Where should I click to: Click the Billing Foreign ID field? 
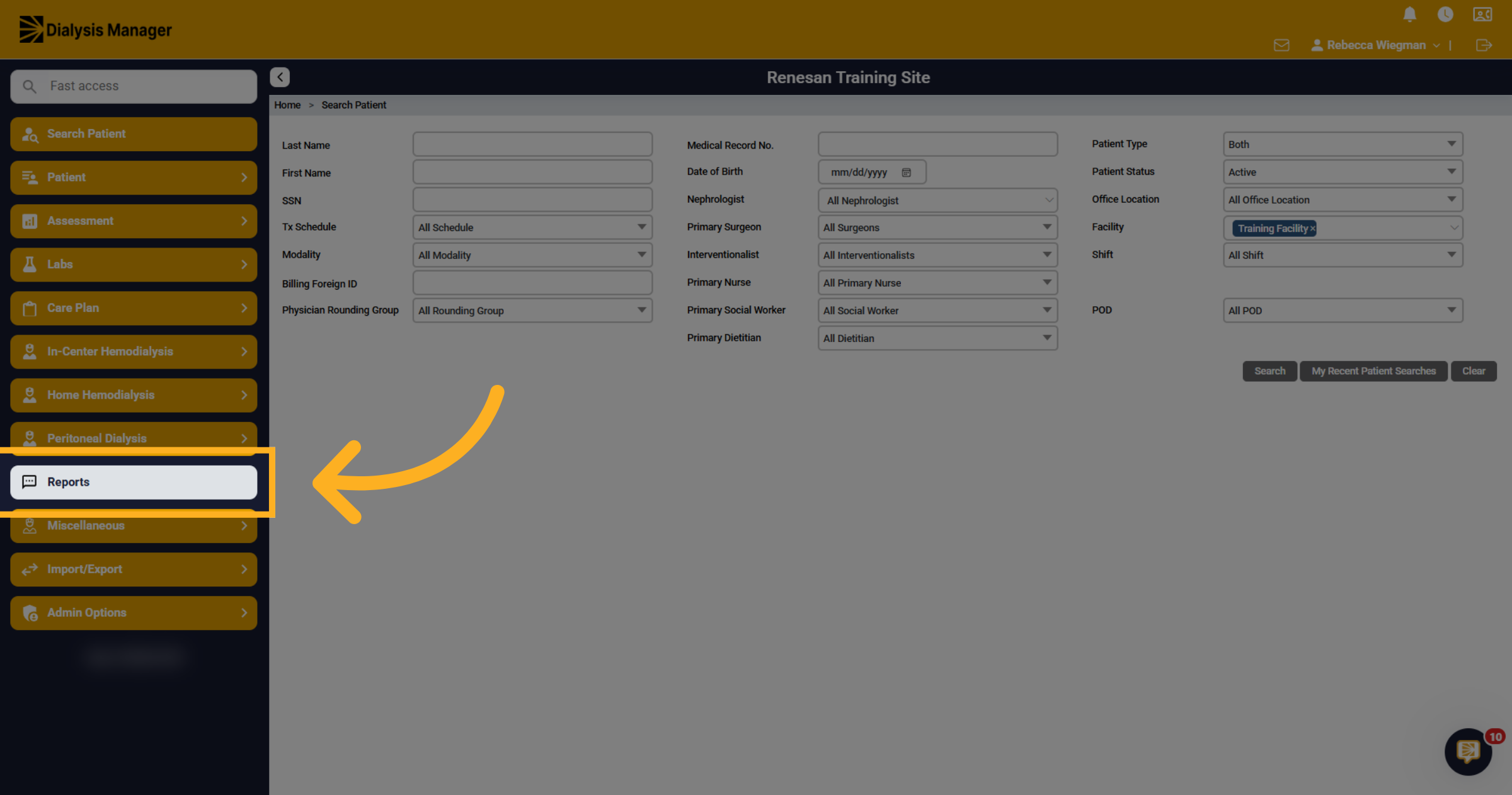click(x=532, y=283)
